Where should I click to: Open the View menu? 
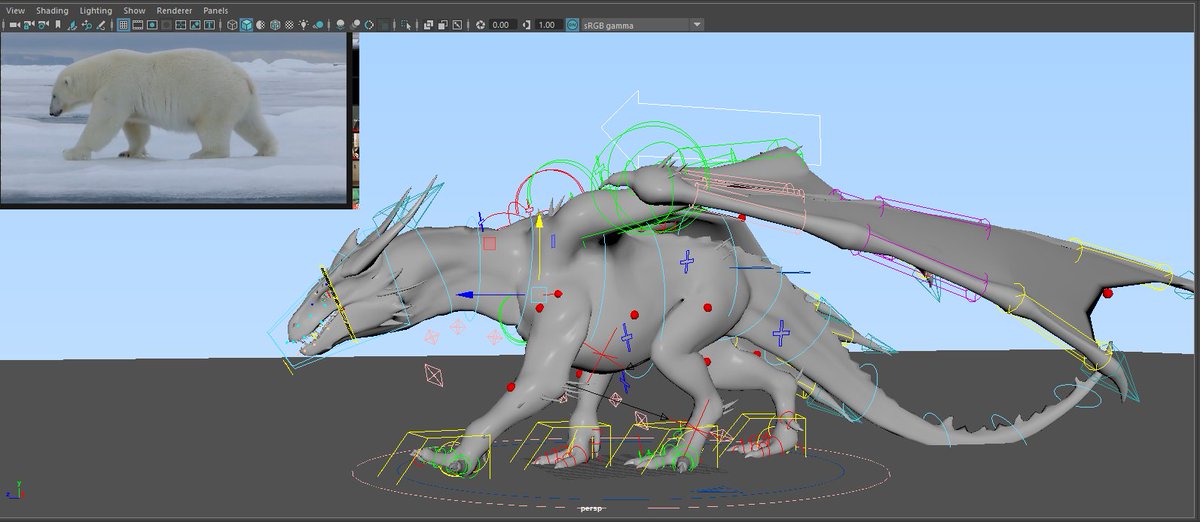pyautogui.click(x=15, y=10)
